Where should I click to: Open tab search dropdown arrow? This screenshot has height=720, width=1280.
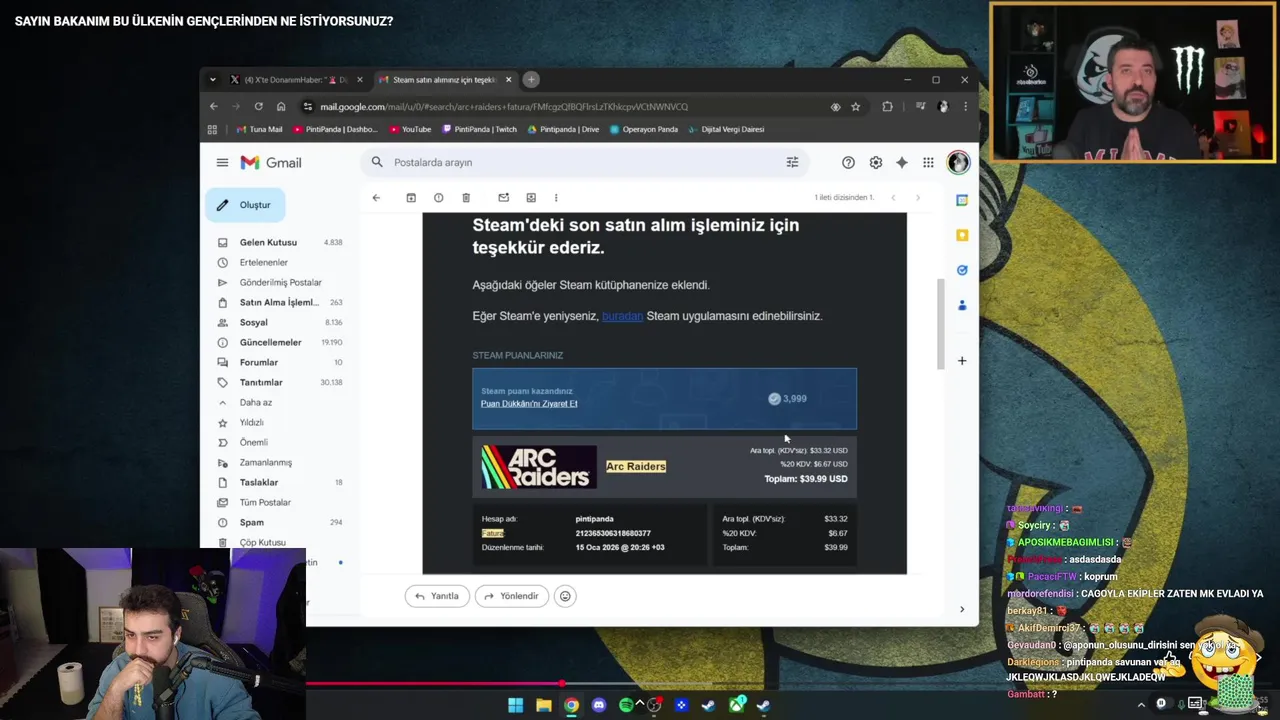(212, 80)
